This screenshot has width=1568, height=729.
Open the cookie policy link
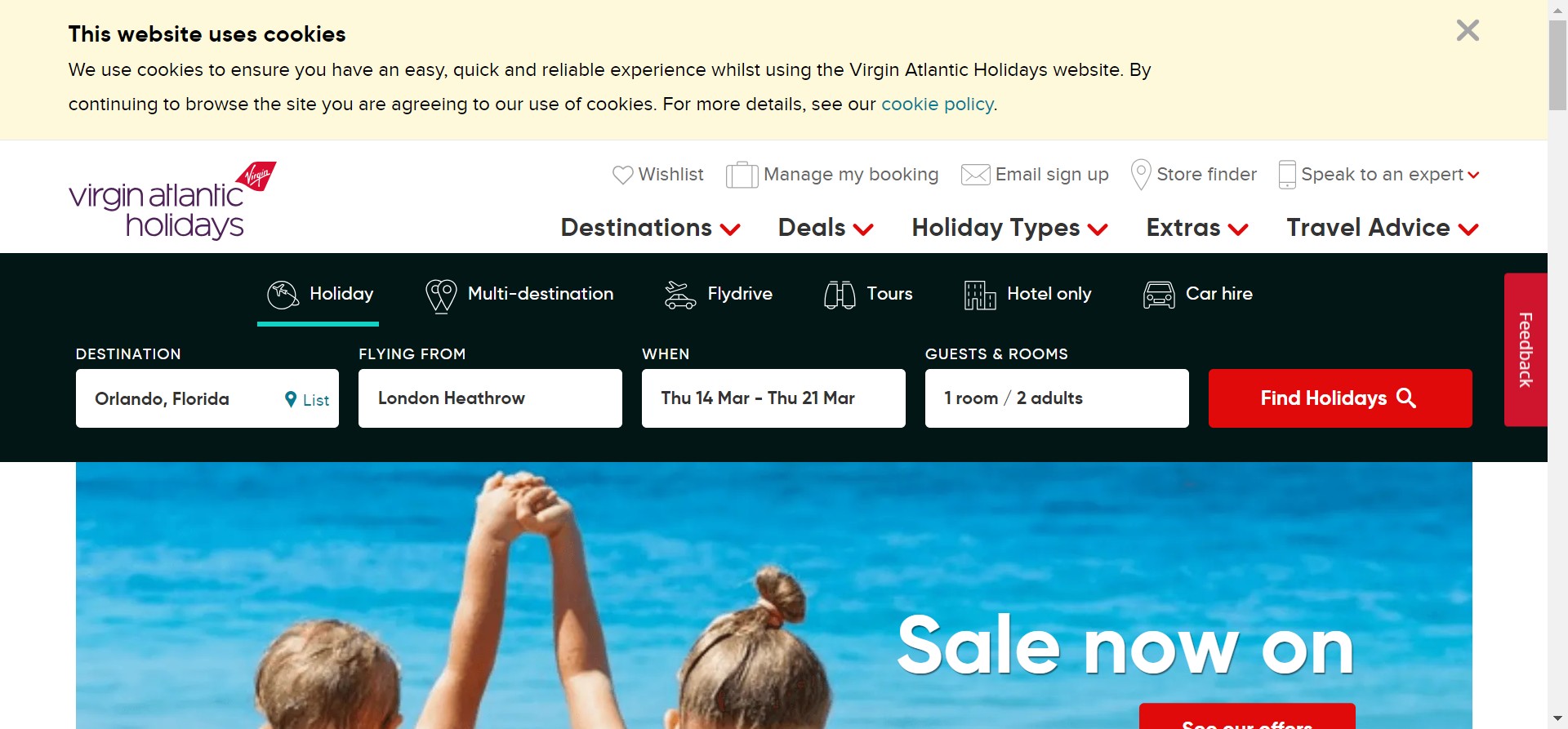937,104
